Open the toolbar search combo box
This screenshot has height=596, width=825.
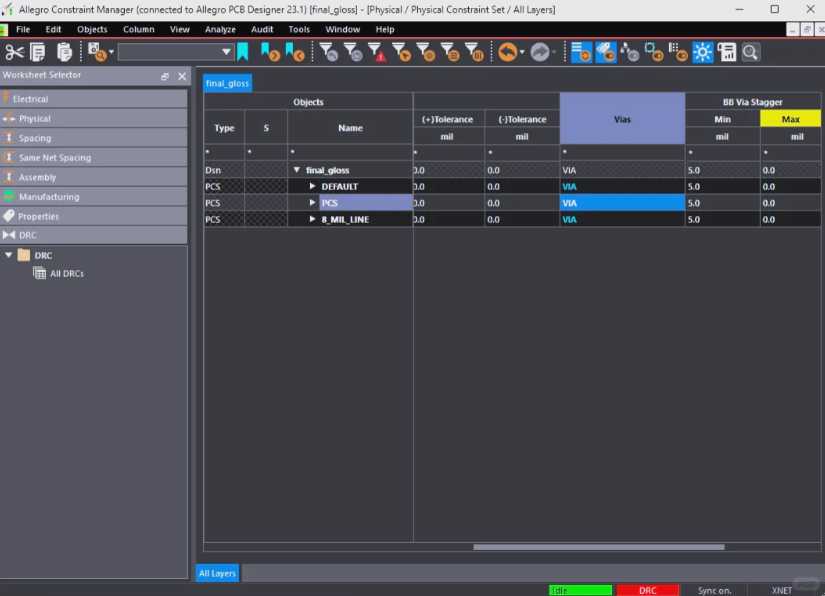click(175, 52)
